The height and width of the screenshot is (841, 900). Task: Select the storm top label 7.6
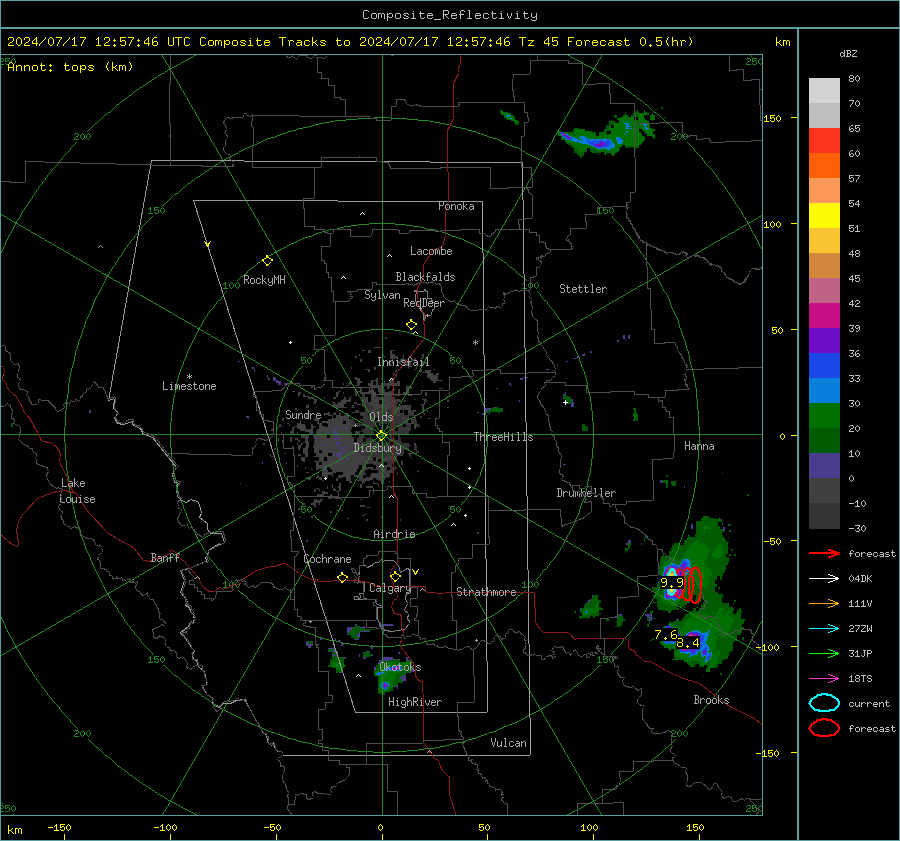(666, 634)
